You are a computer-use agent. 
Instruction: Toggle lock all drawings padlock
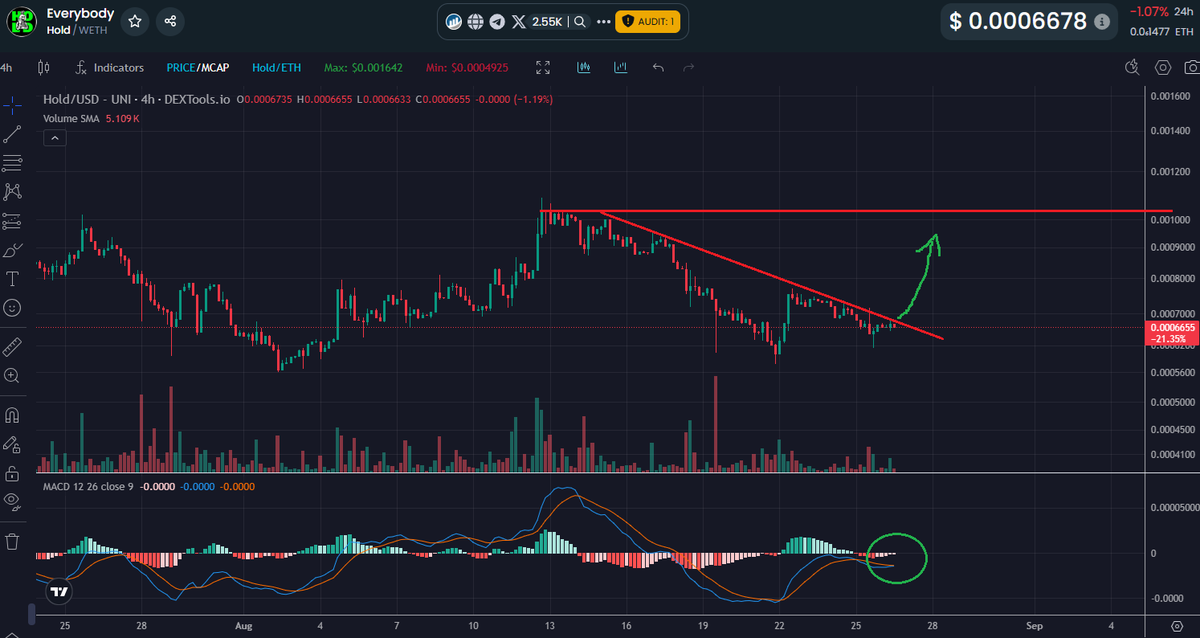coord(12,472)
